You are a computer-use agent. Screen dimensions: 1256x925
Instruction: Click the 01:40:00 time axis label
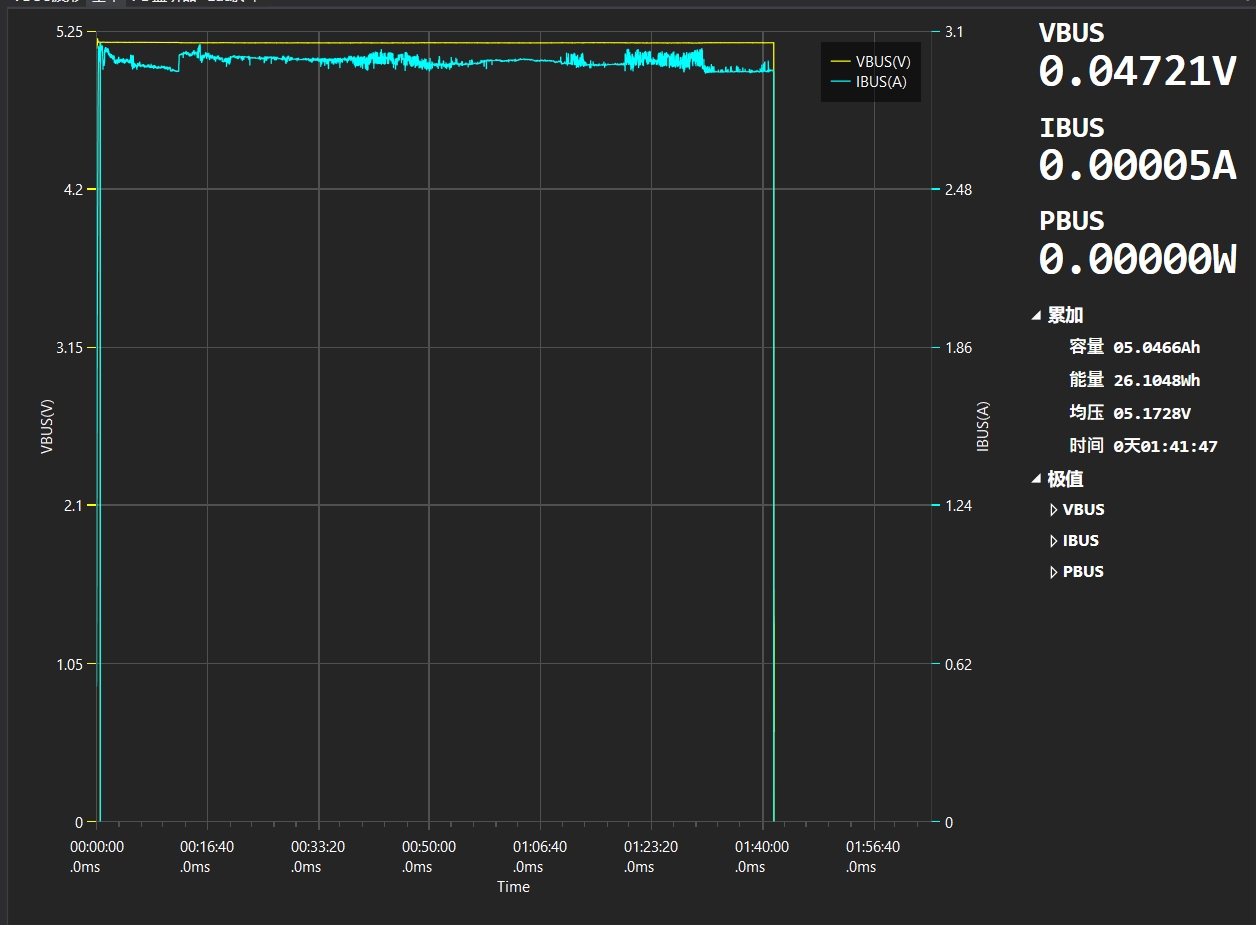tap(762, 847)
